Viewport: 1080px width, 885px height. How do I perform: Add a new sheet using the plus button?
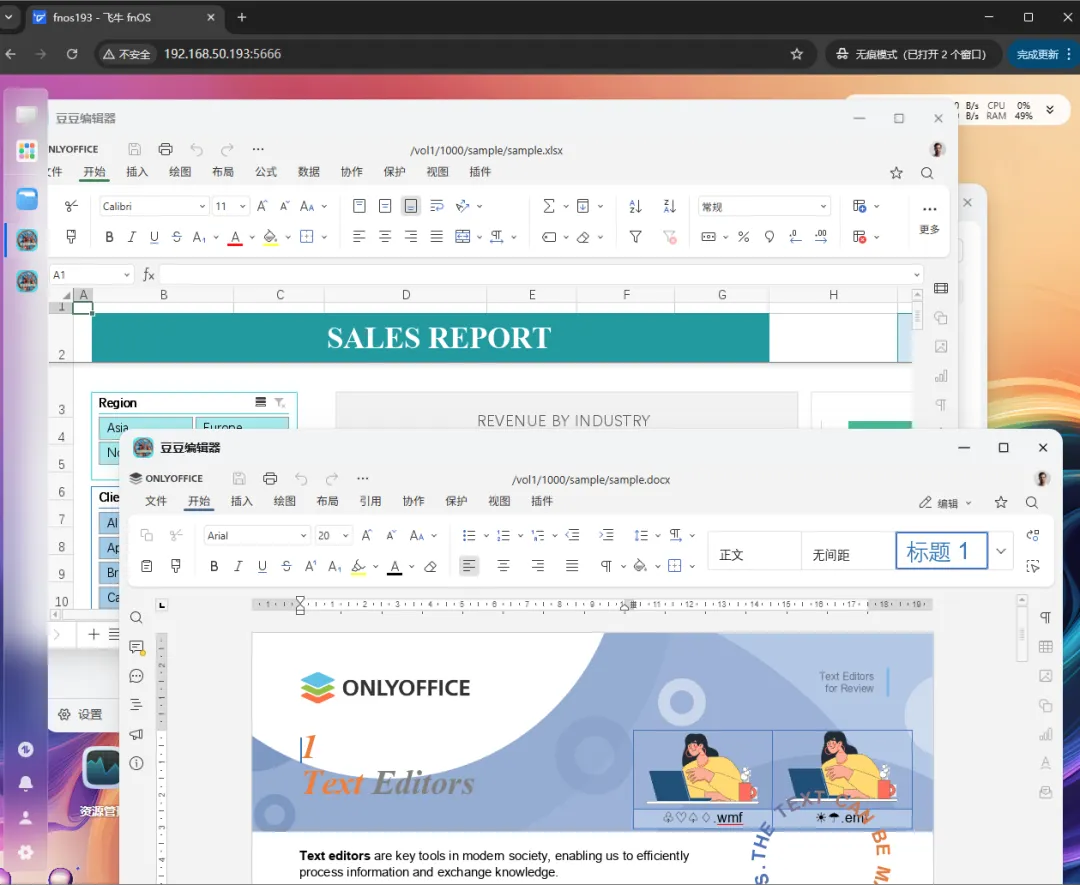[94, 634]
